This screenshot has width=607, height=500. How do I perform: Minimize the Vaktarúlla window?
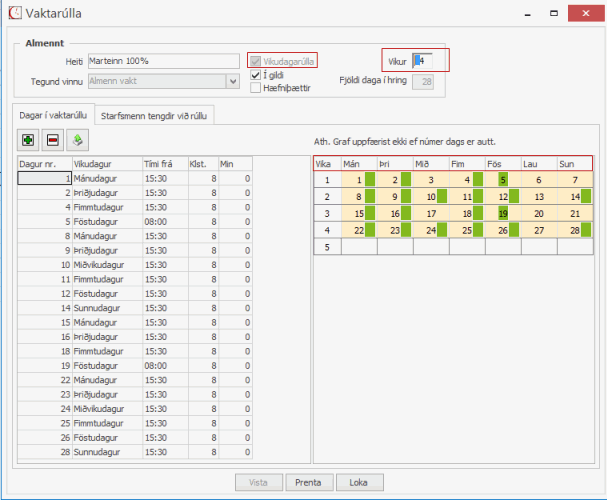pos(527,13)
